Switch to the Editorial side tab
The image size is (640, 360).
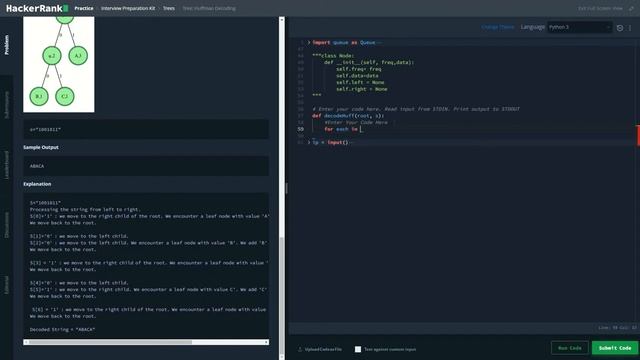7,285
